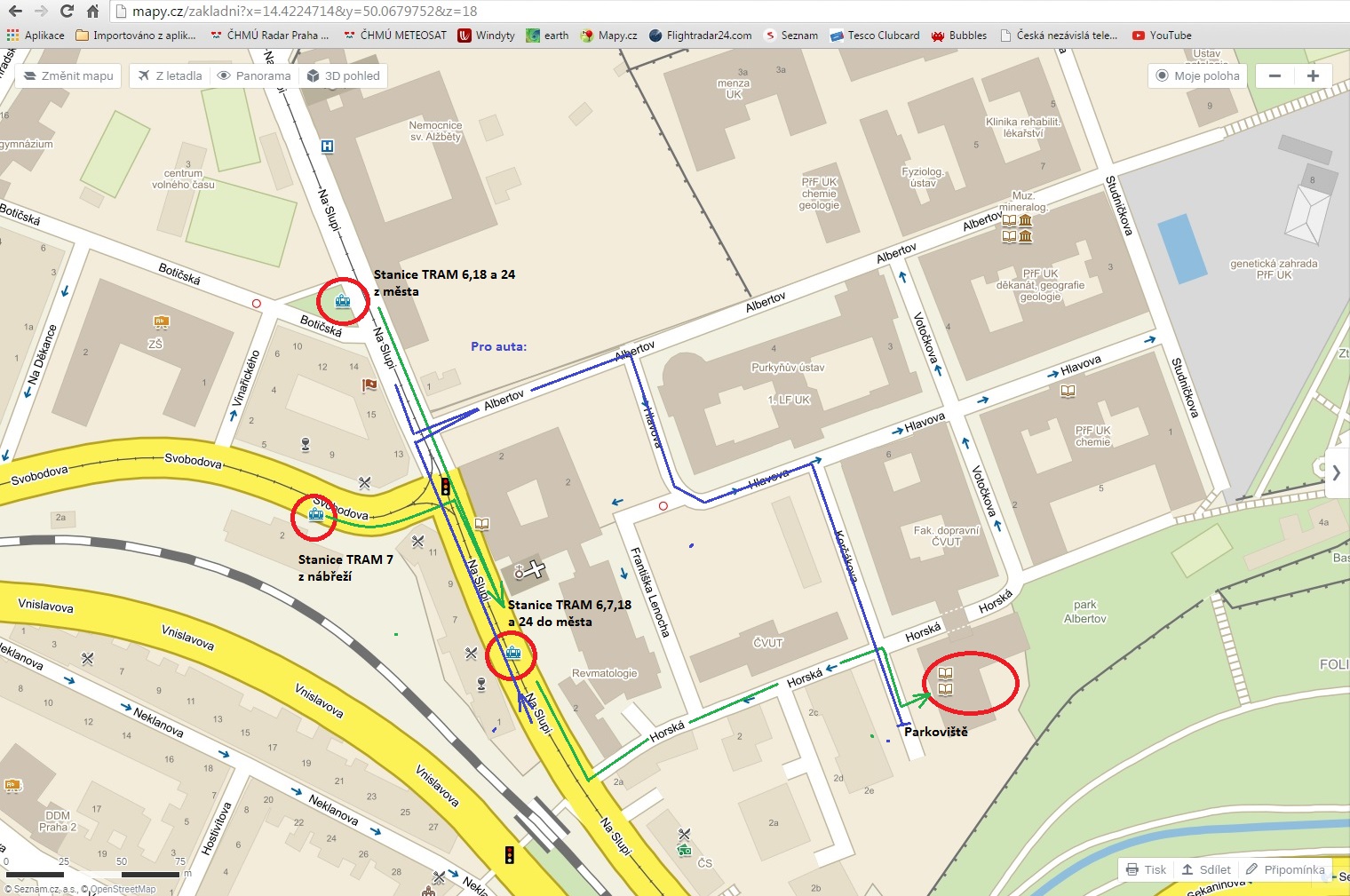1350x896 pixels.
Task: Click the browser back arrow
Action: [15, 12]
